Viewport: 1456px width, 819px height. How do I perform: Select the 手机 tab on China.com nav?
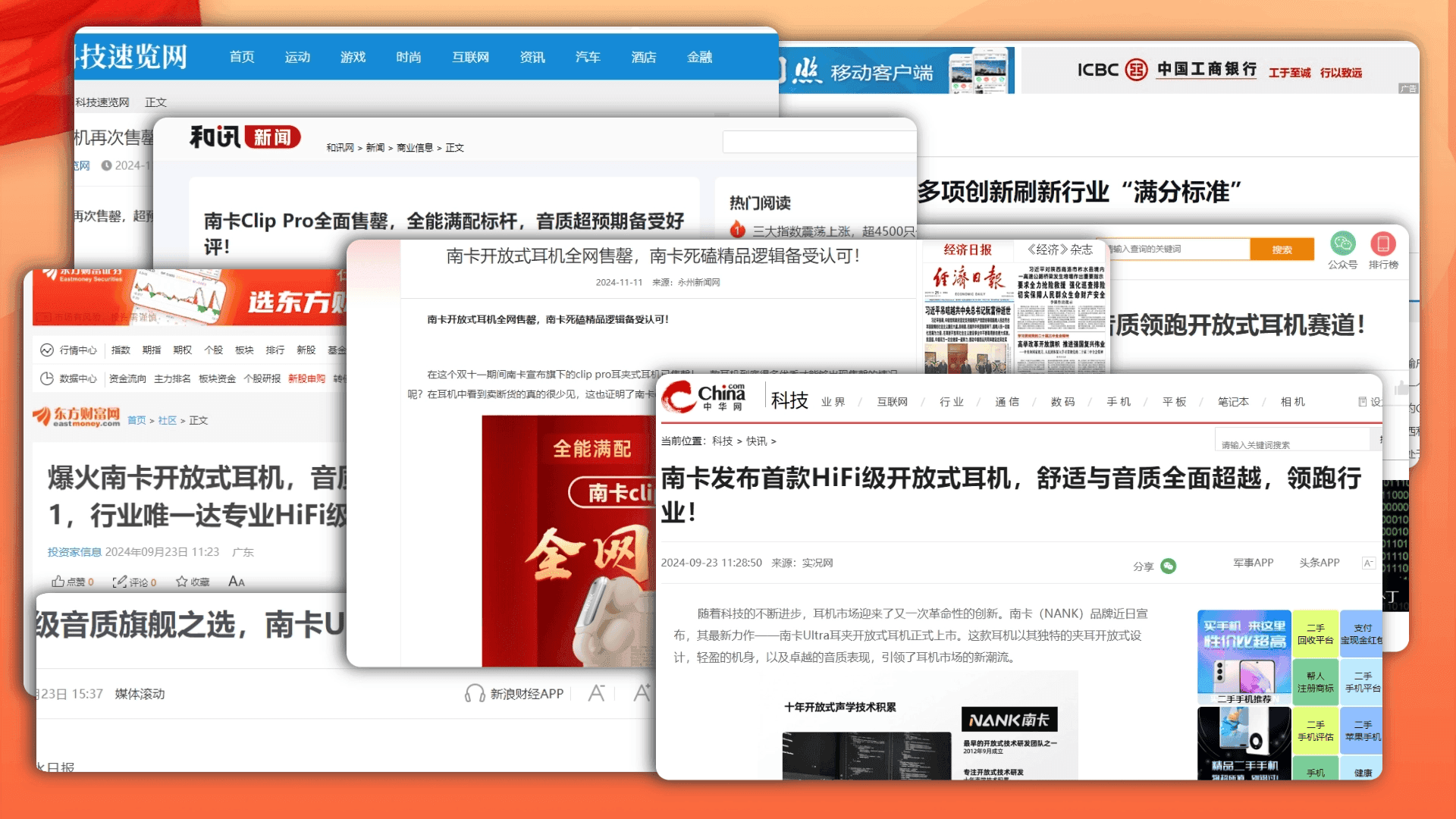pos(1119,401)
